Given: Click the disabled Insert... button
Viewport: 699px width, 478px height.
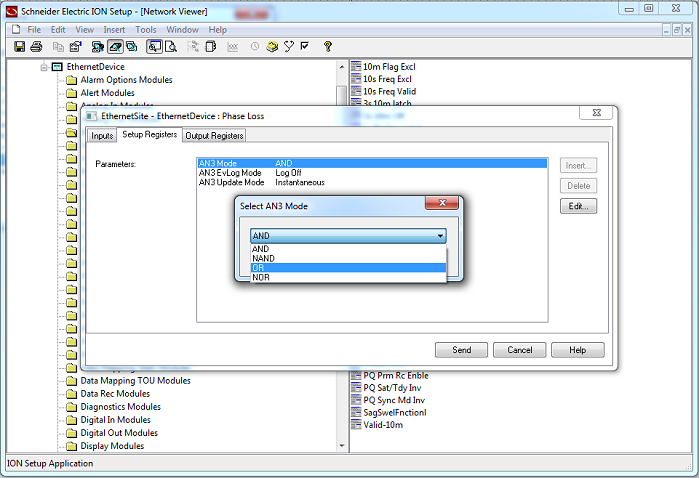Looking at the screenshot, I should 578,165.
